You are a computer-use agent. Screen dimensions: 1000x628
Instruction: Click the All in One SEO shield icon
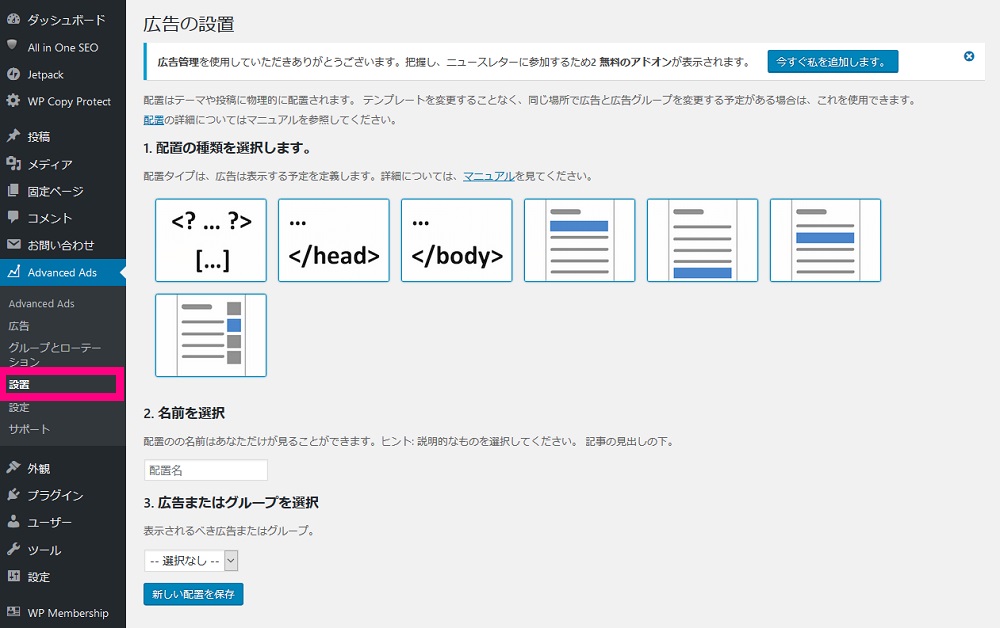pos(12,45)
